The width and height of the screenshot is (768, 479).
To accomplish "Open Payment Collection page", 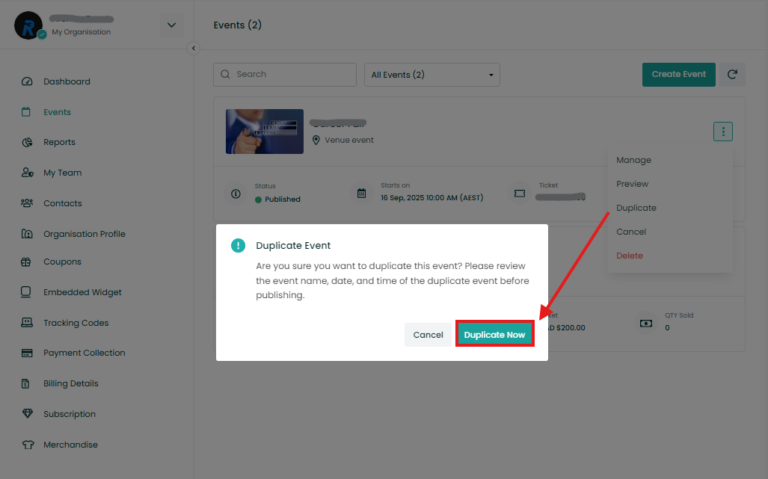I will 84,353.
